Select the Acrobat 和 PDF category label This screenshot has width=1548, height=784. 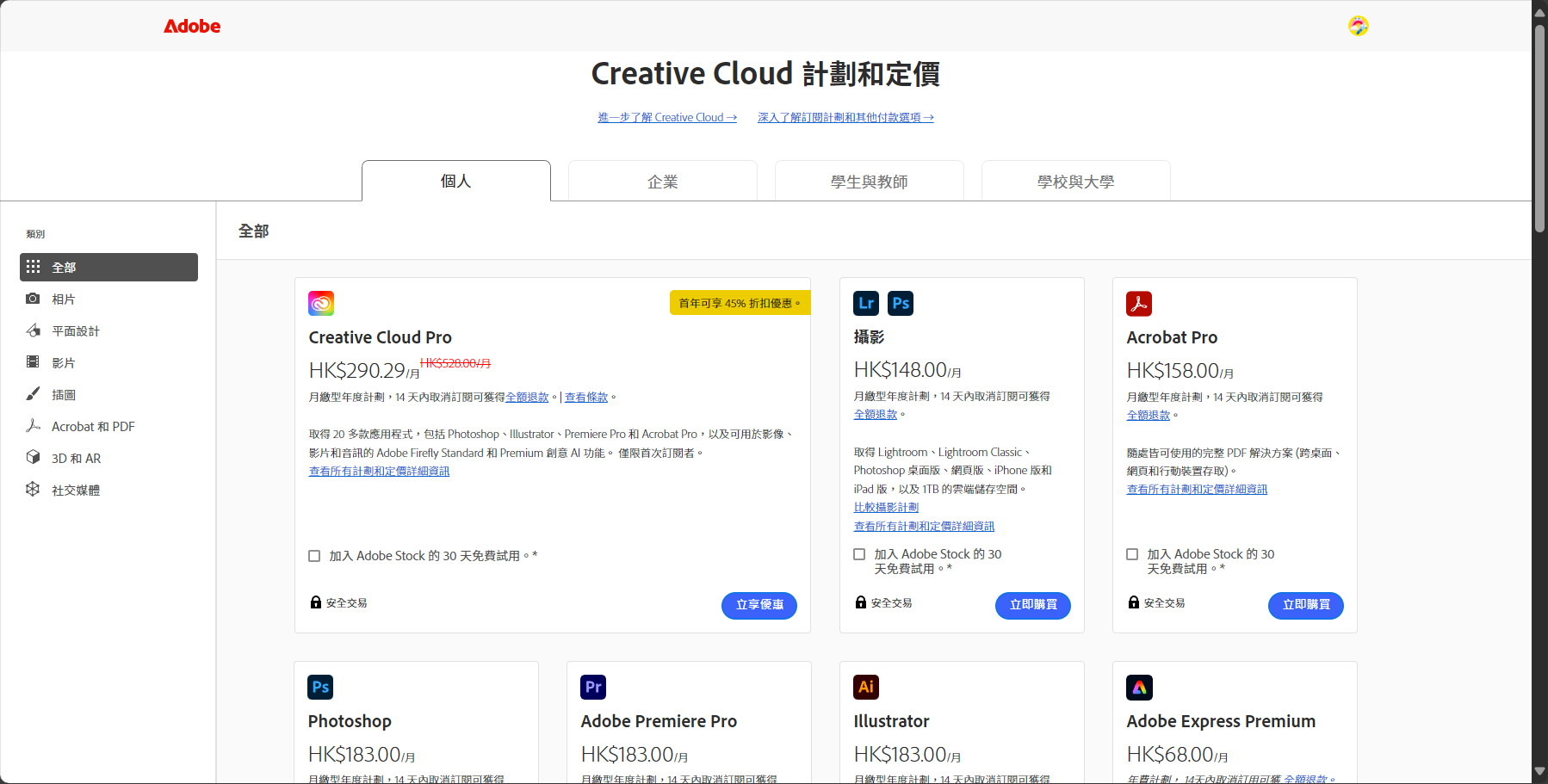click(93, 427)
